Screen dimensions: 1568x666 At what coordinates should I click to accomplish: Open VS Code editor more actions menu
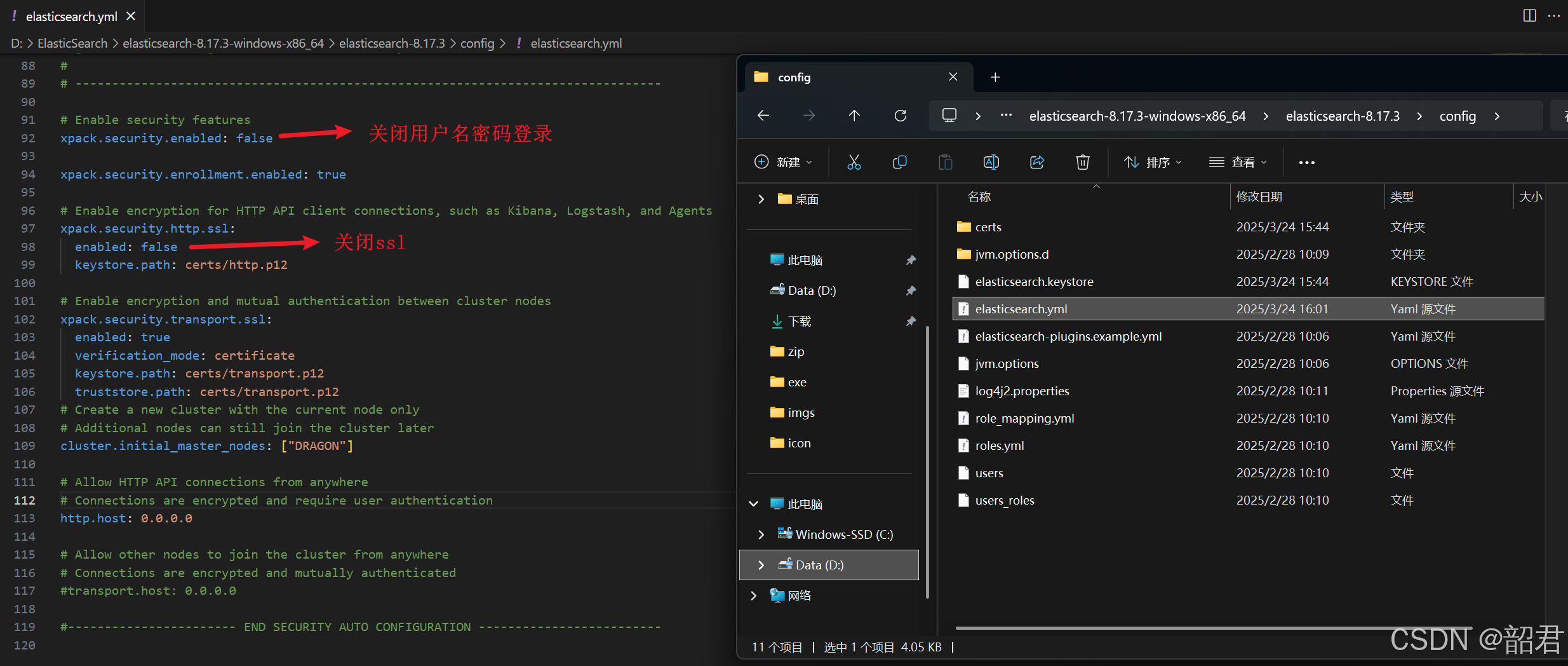(1554, 15)
